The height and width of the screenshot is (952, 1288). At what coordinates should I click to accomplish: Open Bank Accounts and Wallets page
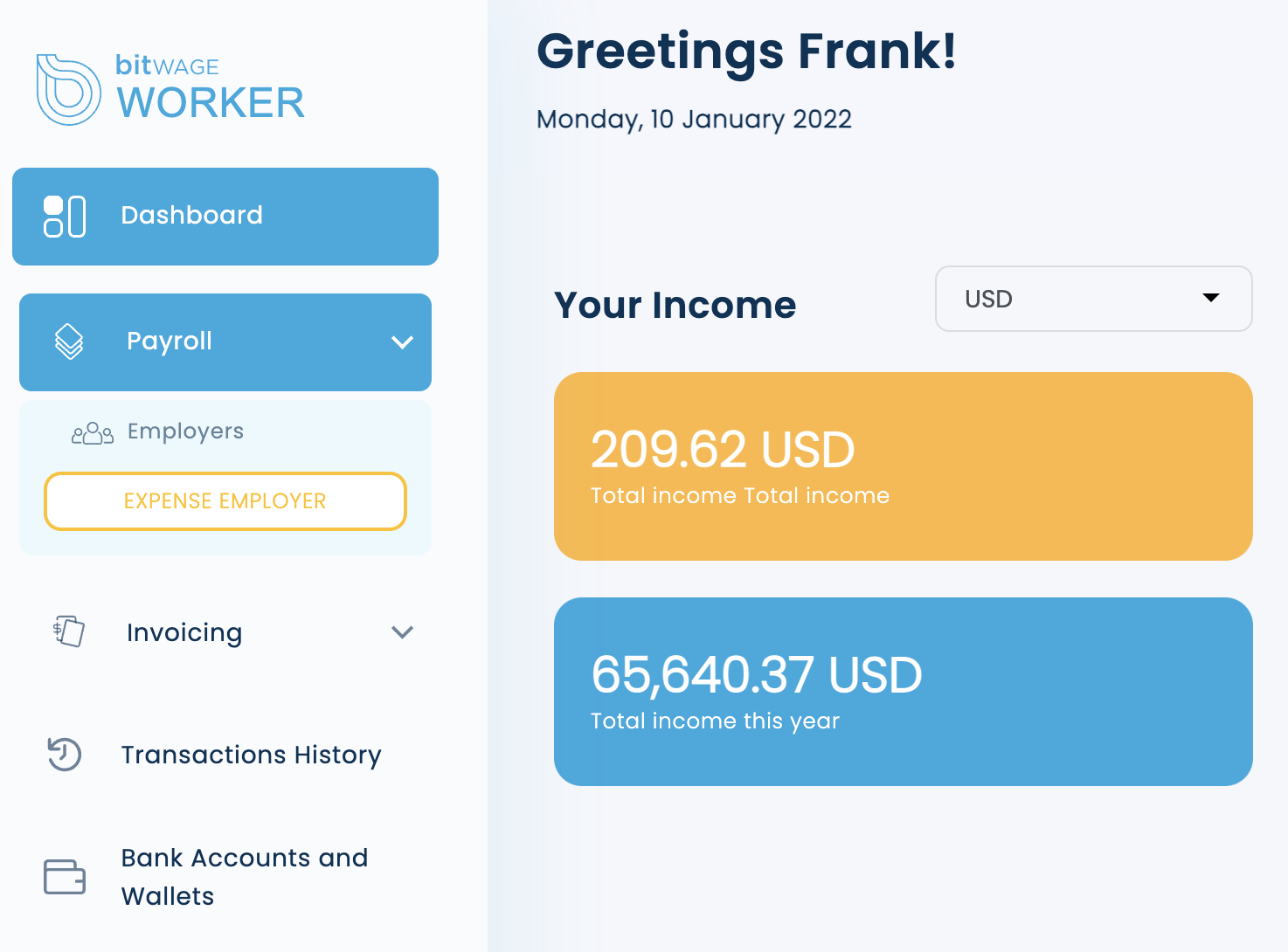pos(244,876)
